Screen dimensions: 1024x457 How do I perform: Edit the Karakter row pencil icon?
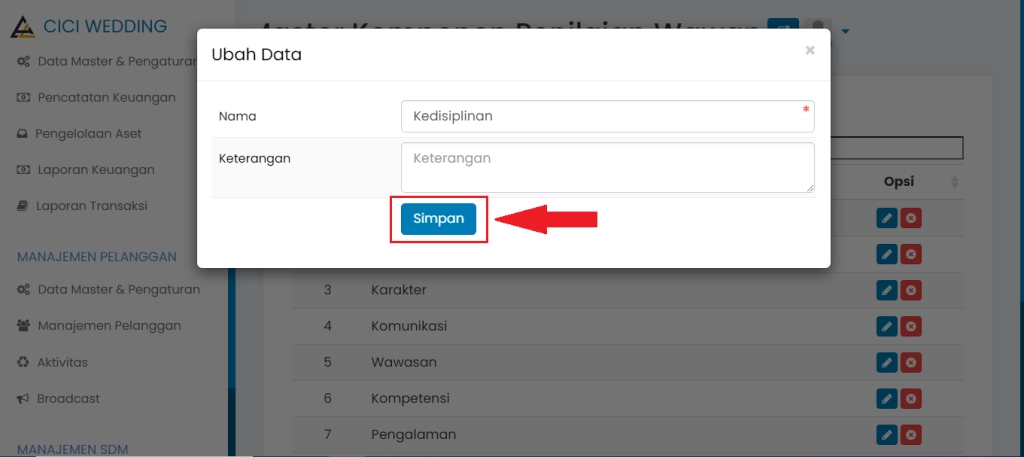(886, 290)
